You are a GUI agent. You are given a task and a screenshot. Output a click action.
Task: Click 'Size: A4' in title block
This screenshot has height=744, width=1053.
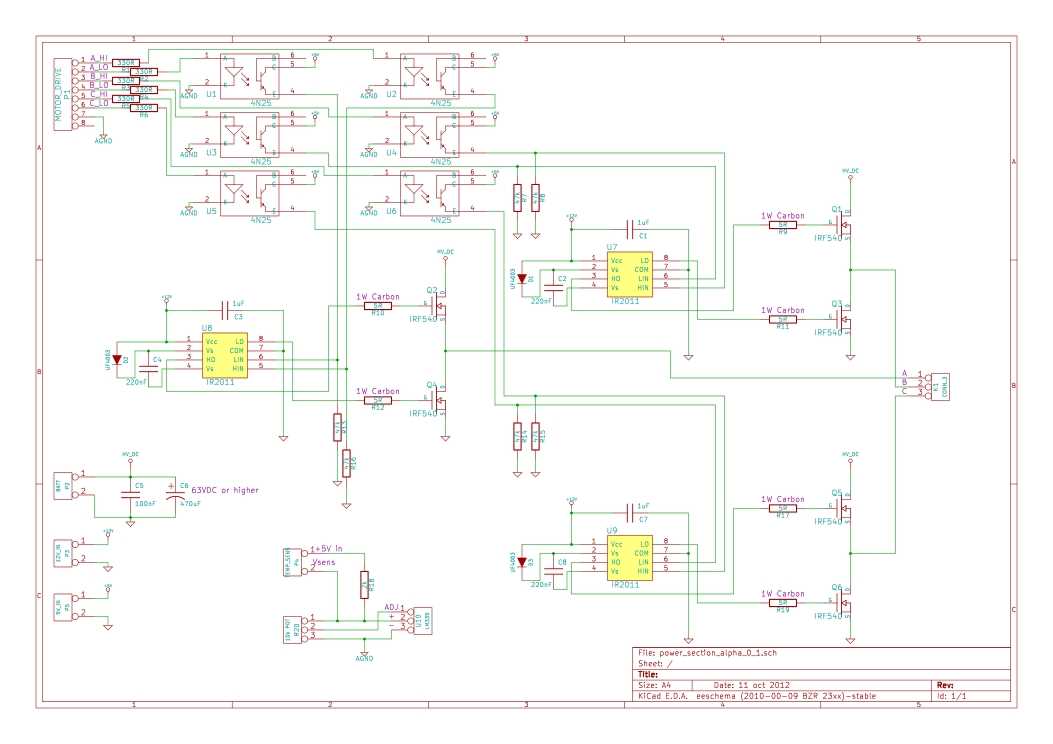pos(655,686)
